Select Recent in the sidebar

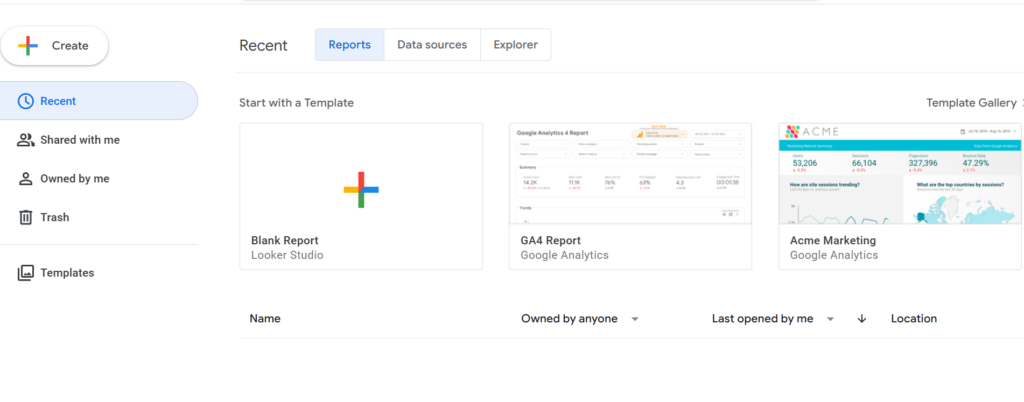(99, 101)
